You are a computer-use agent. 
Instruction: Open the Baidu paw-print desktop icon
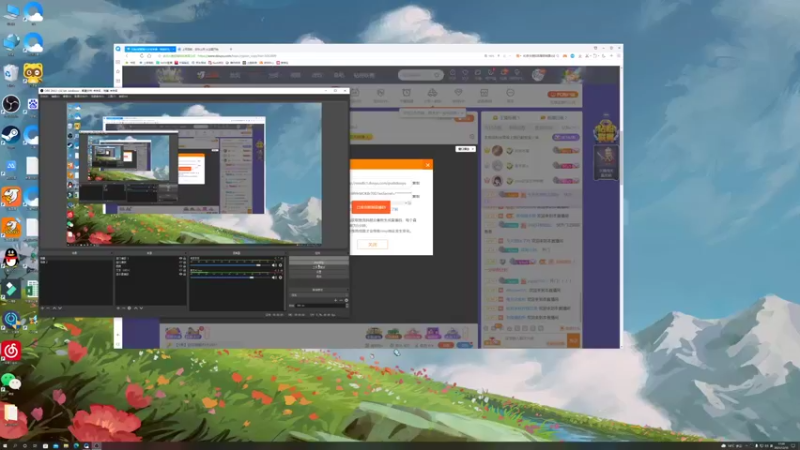(x=33, y=105)
